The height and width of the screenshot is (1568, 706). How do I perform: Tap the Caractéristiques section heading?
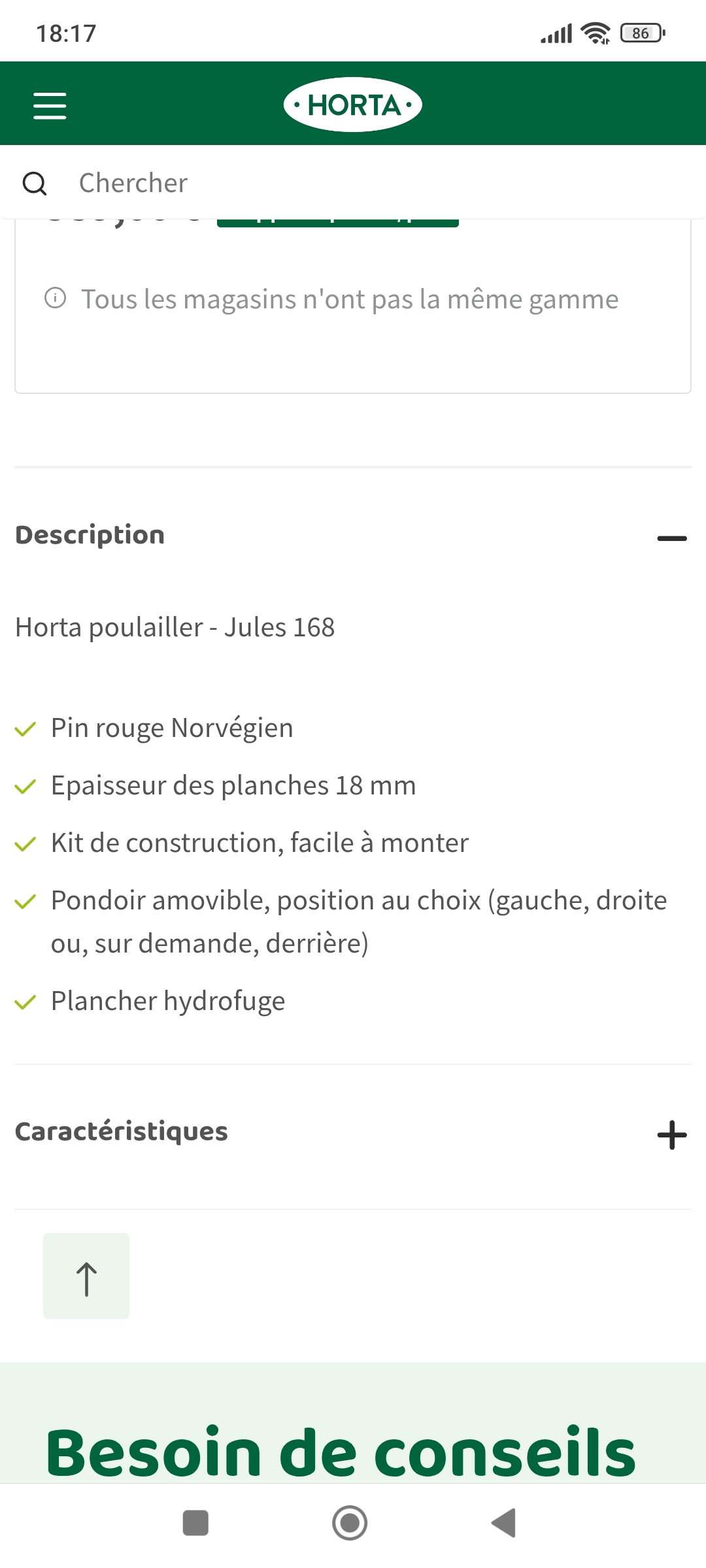click(x=122, y=1132)
